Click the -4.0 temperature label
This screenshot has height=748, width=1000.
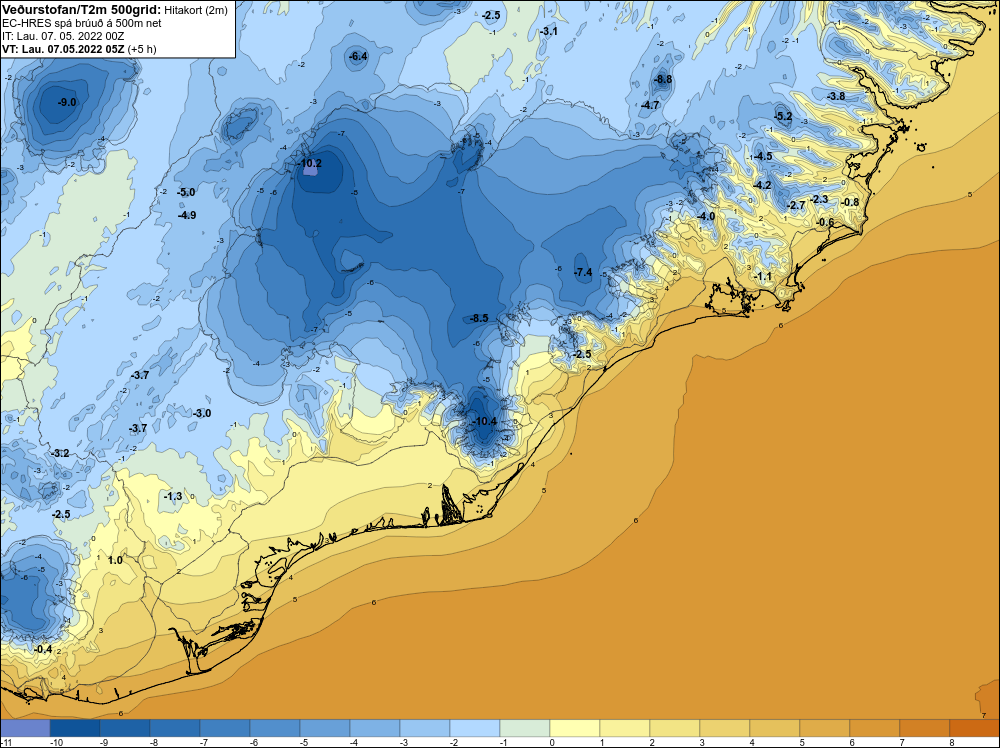click(x=706, y=216)
